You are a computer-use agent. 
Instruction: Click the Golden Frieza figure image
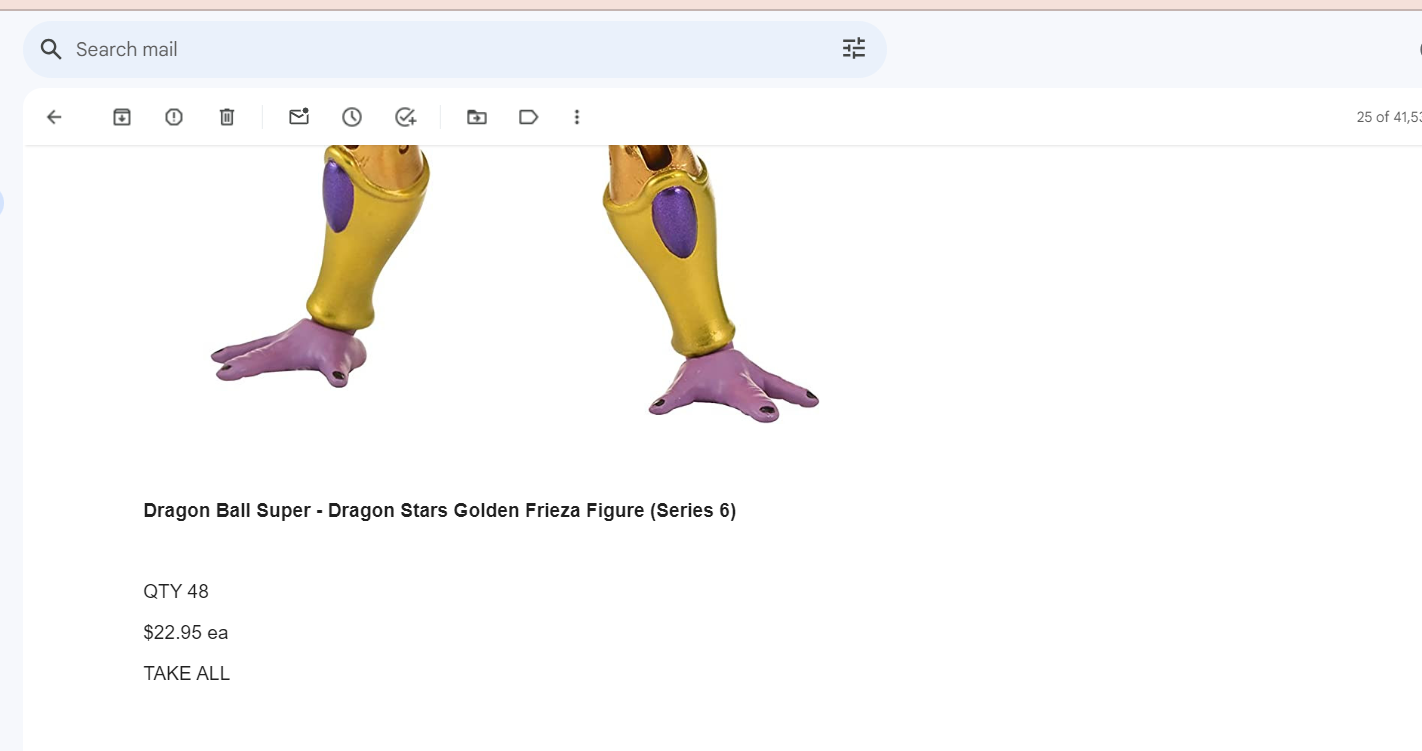coord(514,284)
